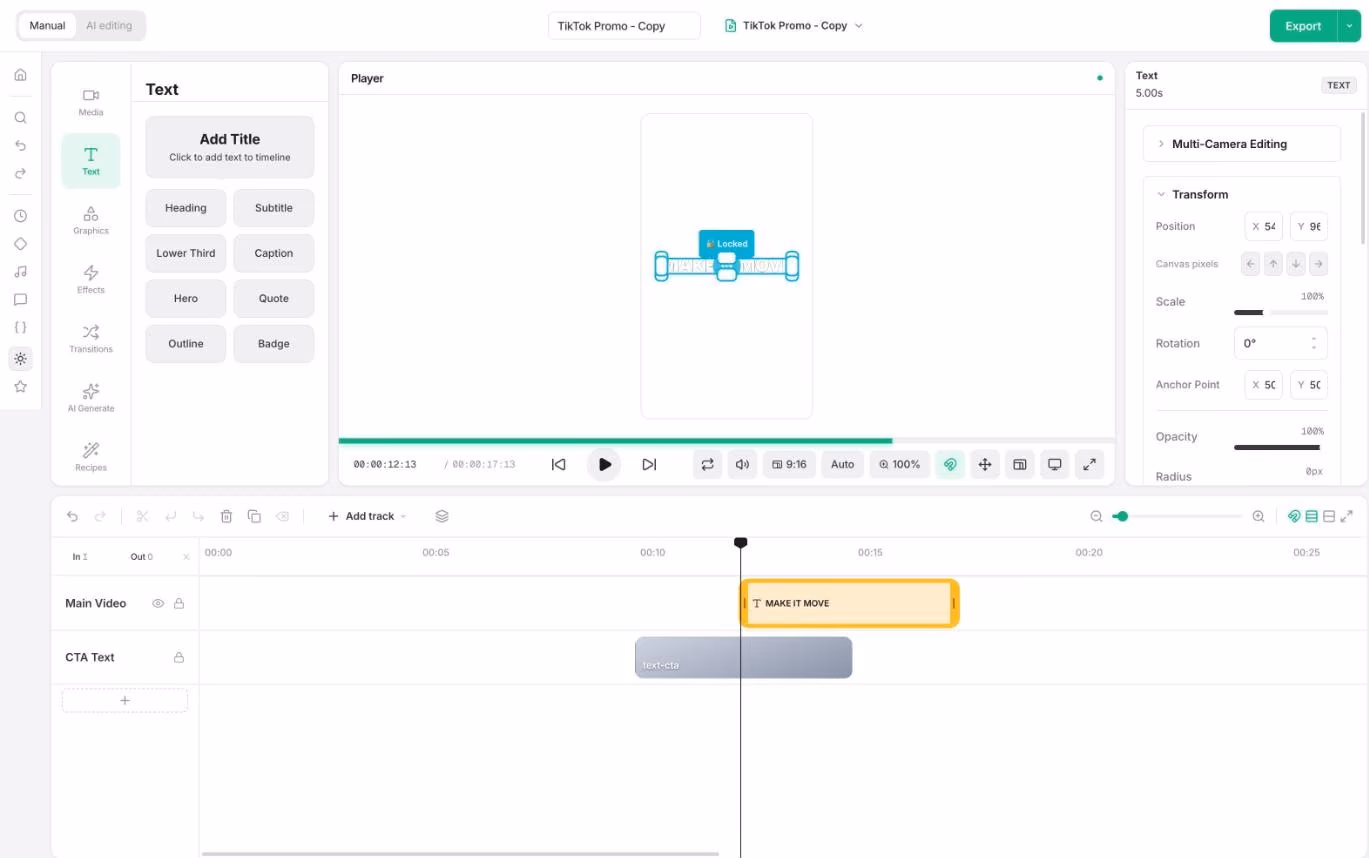Mute the player volume
This screenshot has height=858, width=1369.
click(x=742, y=464)
